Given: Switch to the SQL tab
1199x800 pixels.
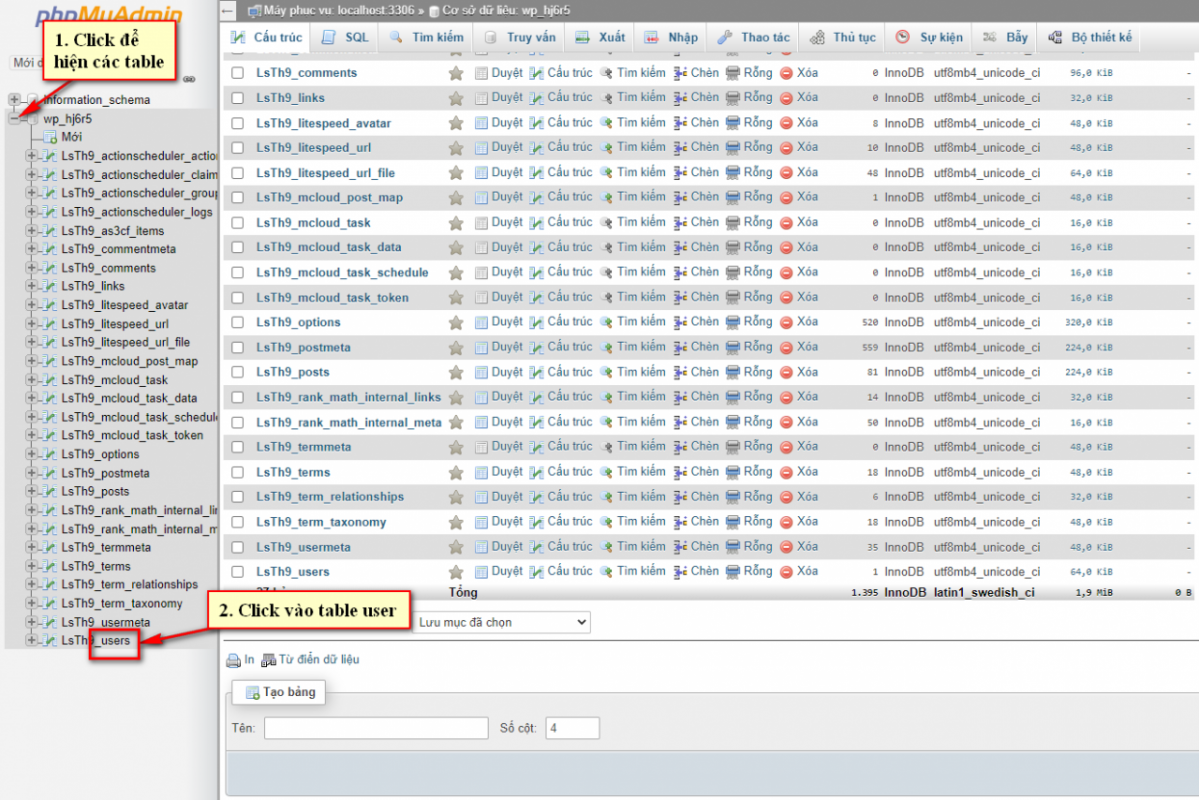Looking at the screenshot, I should pyautogui.click(x=345, y=37).
